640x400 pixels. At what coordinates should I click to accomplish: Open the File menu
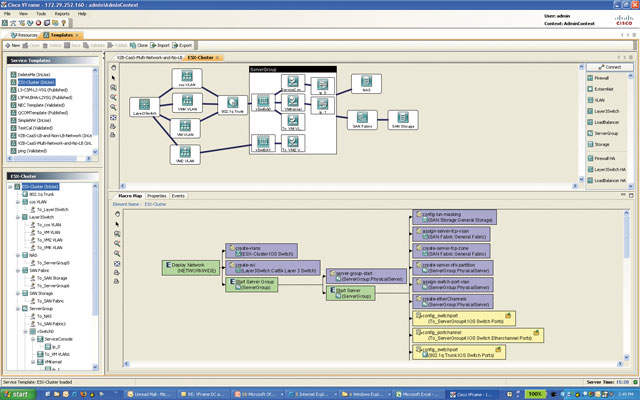pos(7,13)
